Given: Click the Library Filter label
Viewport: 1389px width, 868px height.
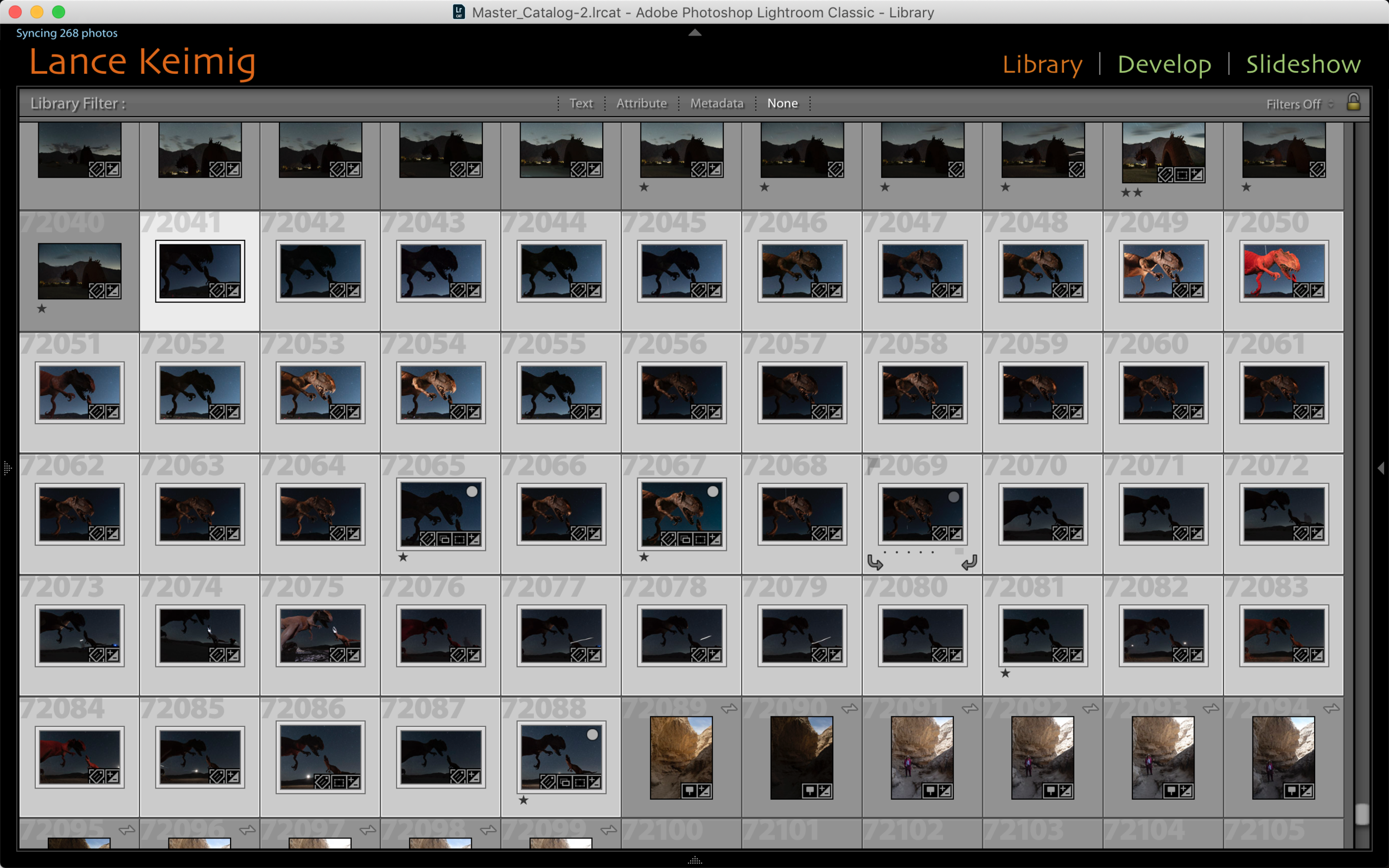Looking at the screenshot, I should tap(78, 103).
